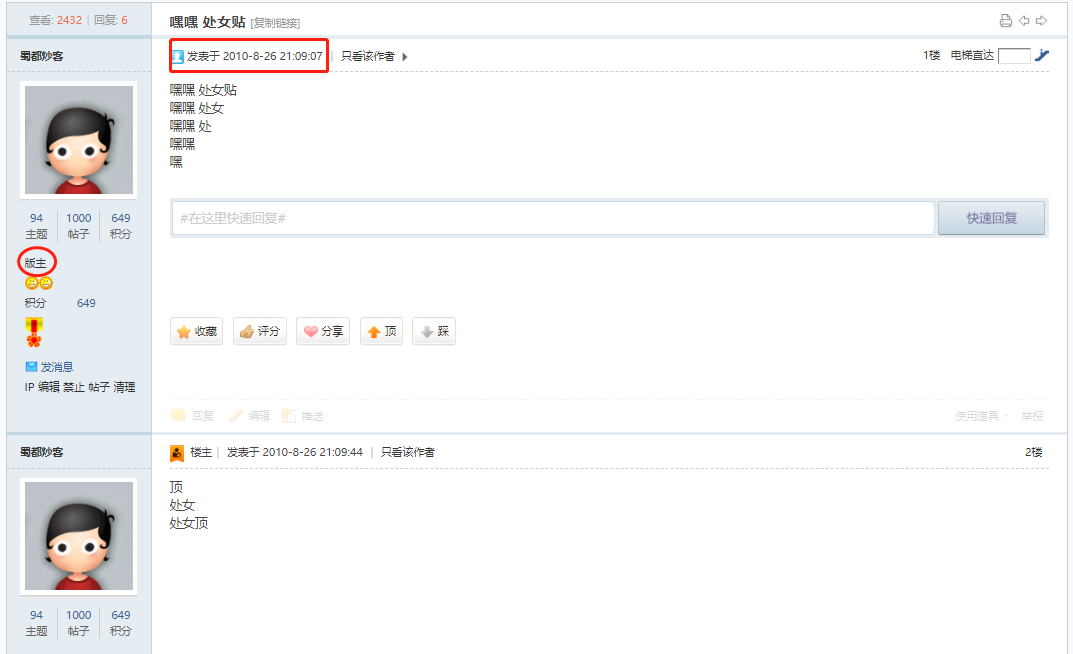1073x654 pixels.
Task: Click the 评分 thumbs-up button
Action: coord(259,331)
